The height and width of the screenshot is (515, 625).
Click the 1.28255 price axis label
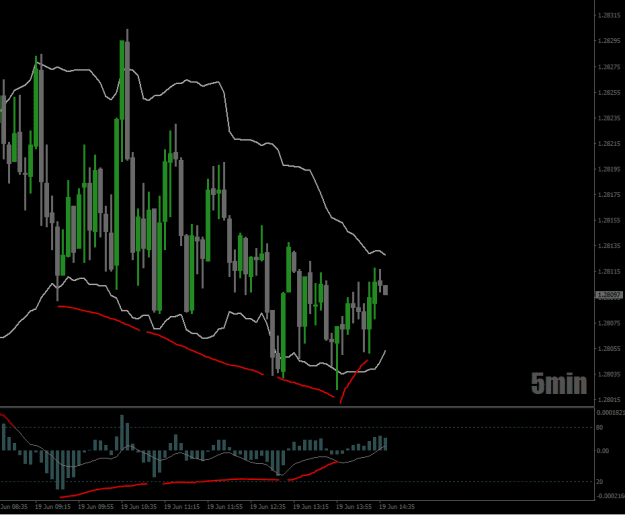point(609,92)
